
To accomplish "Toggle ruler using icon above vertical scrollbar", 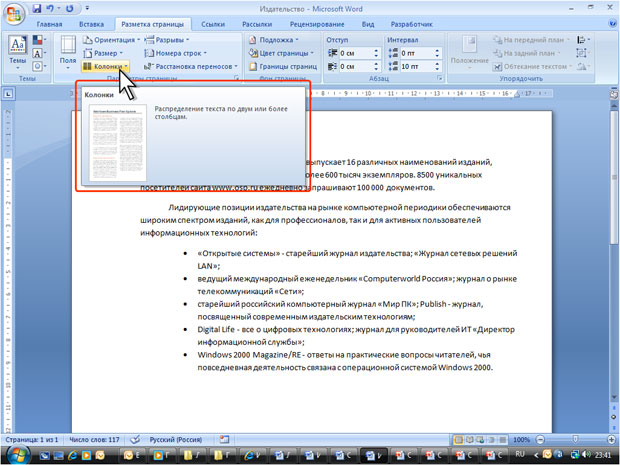I will point(614,94).
